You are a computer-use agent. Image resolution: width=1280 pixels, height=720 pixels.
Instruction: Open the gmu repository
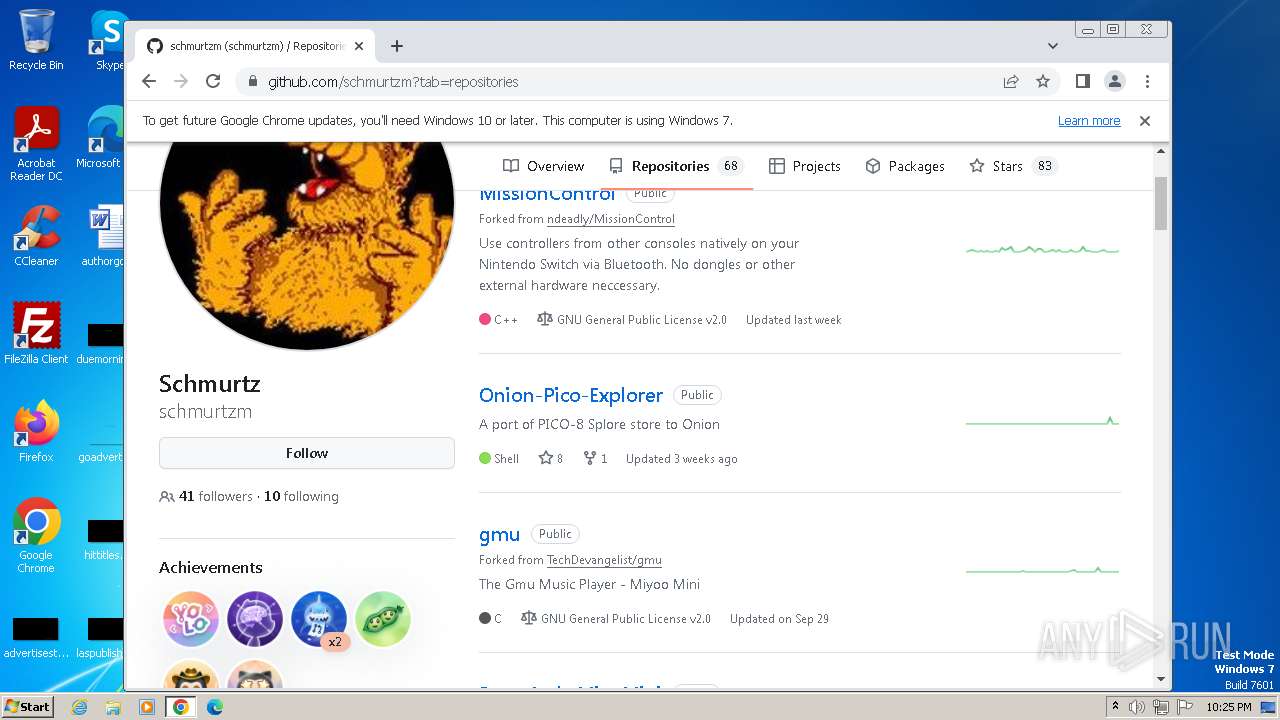click(499, 534)
